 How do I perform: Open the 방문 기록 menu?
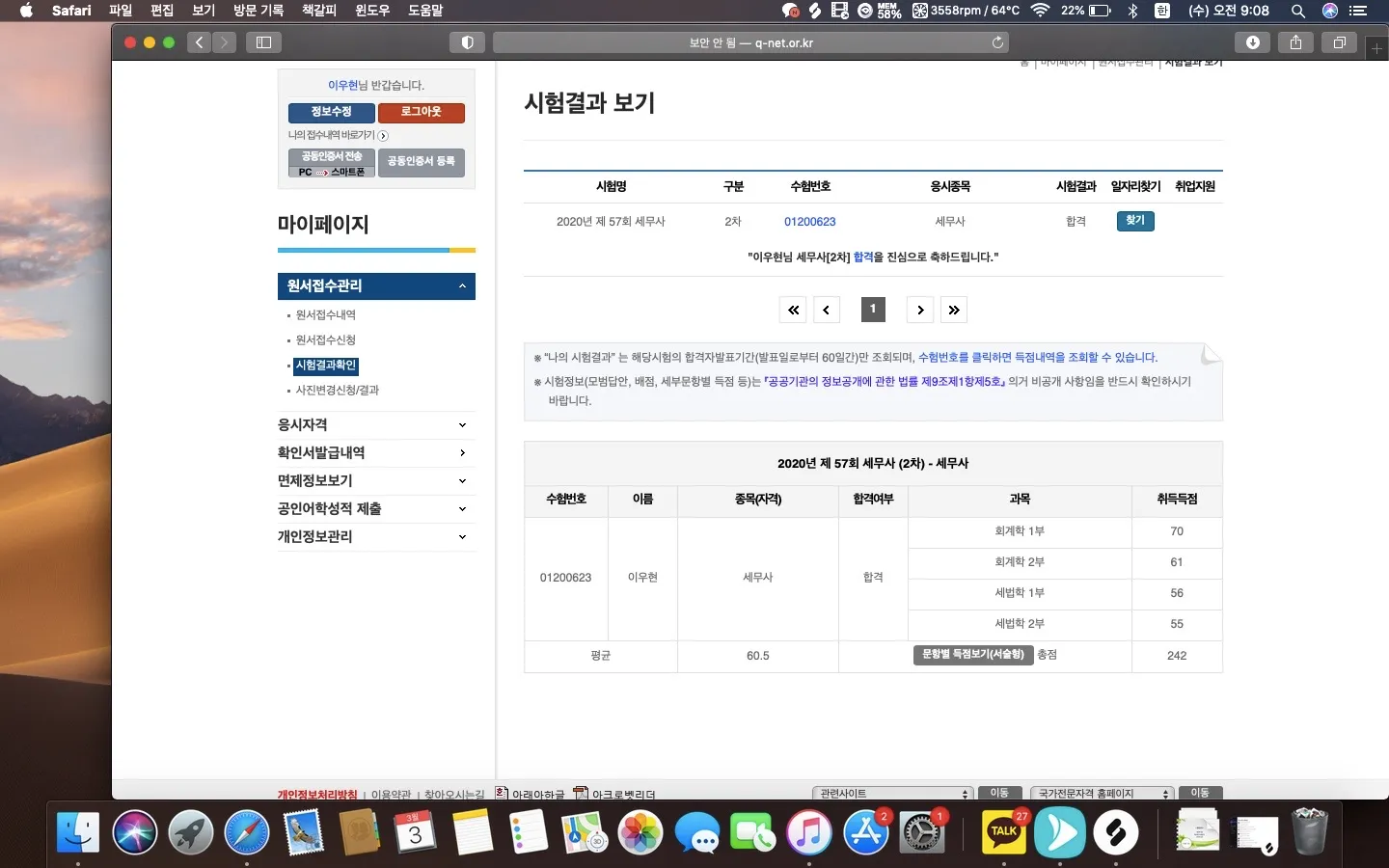click(x=259, y=11)
